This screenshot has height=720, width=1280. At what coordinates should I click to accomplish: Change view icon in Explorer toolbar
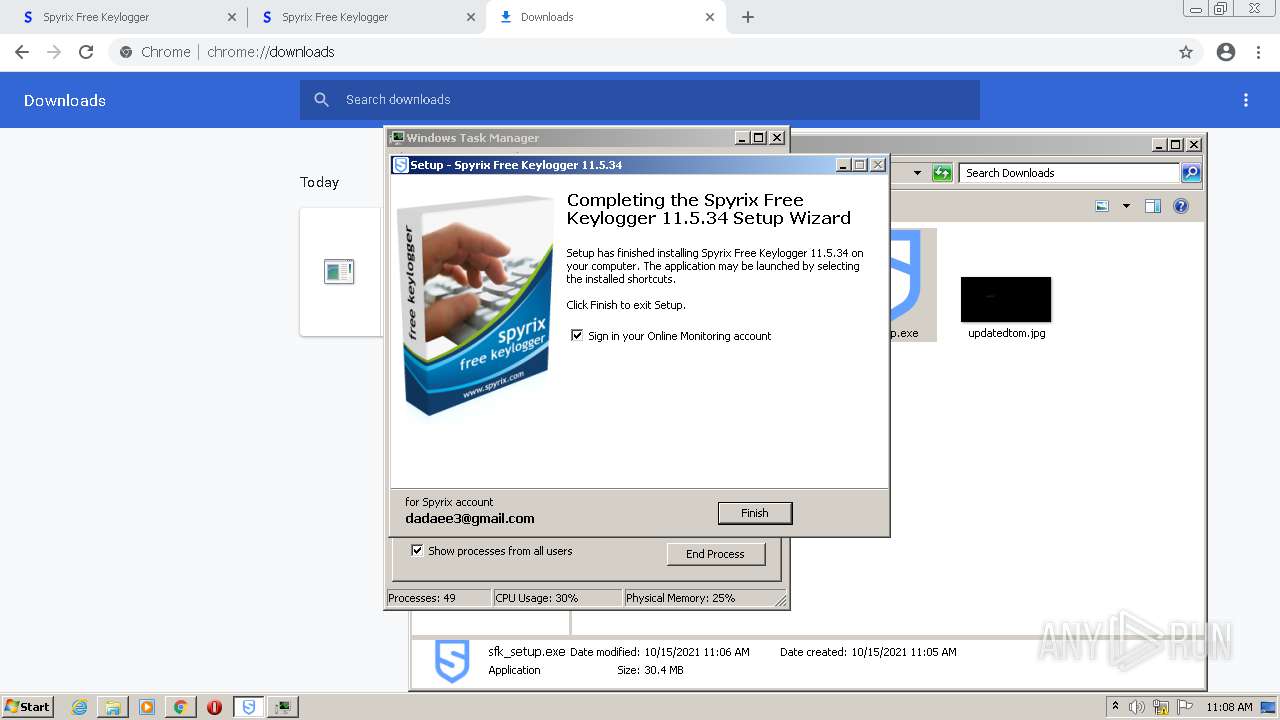coord(1102,206)
